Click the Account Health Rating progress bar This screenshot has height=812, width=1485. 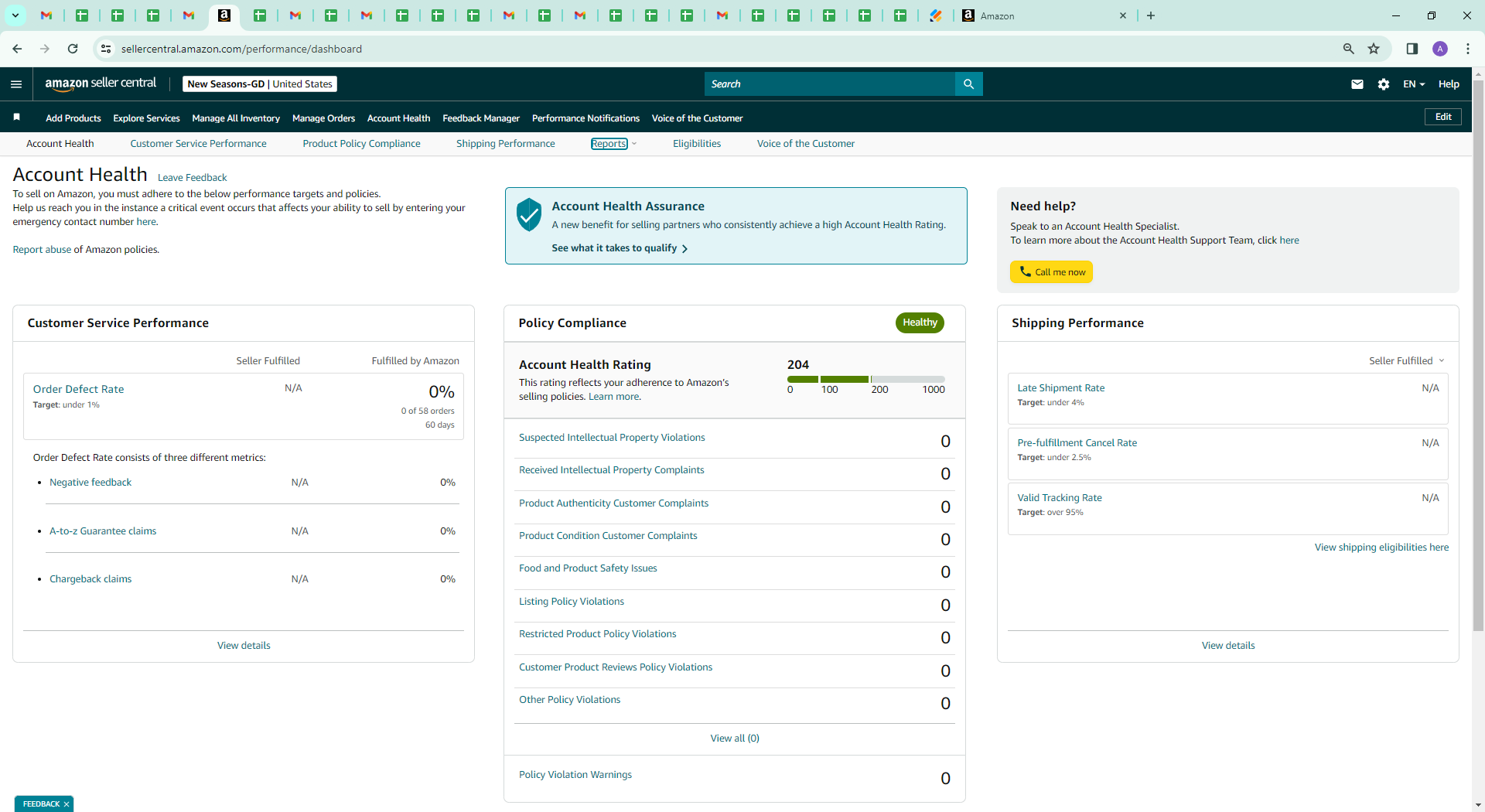click(x=866, y=380)
